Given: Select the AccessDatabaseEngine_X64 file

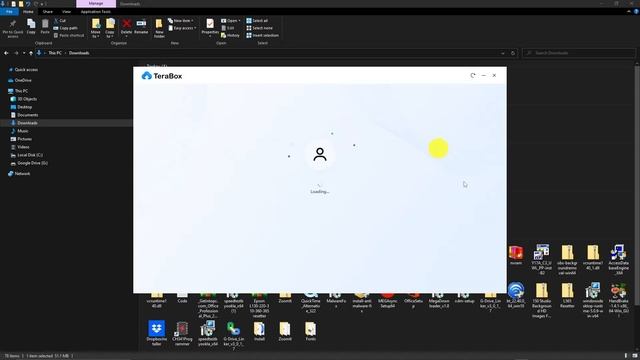Looking at the screenshot, I should point(618,260).
